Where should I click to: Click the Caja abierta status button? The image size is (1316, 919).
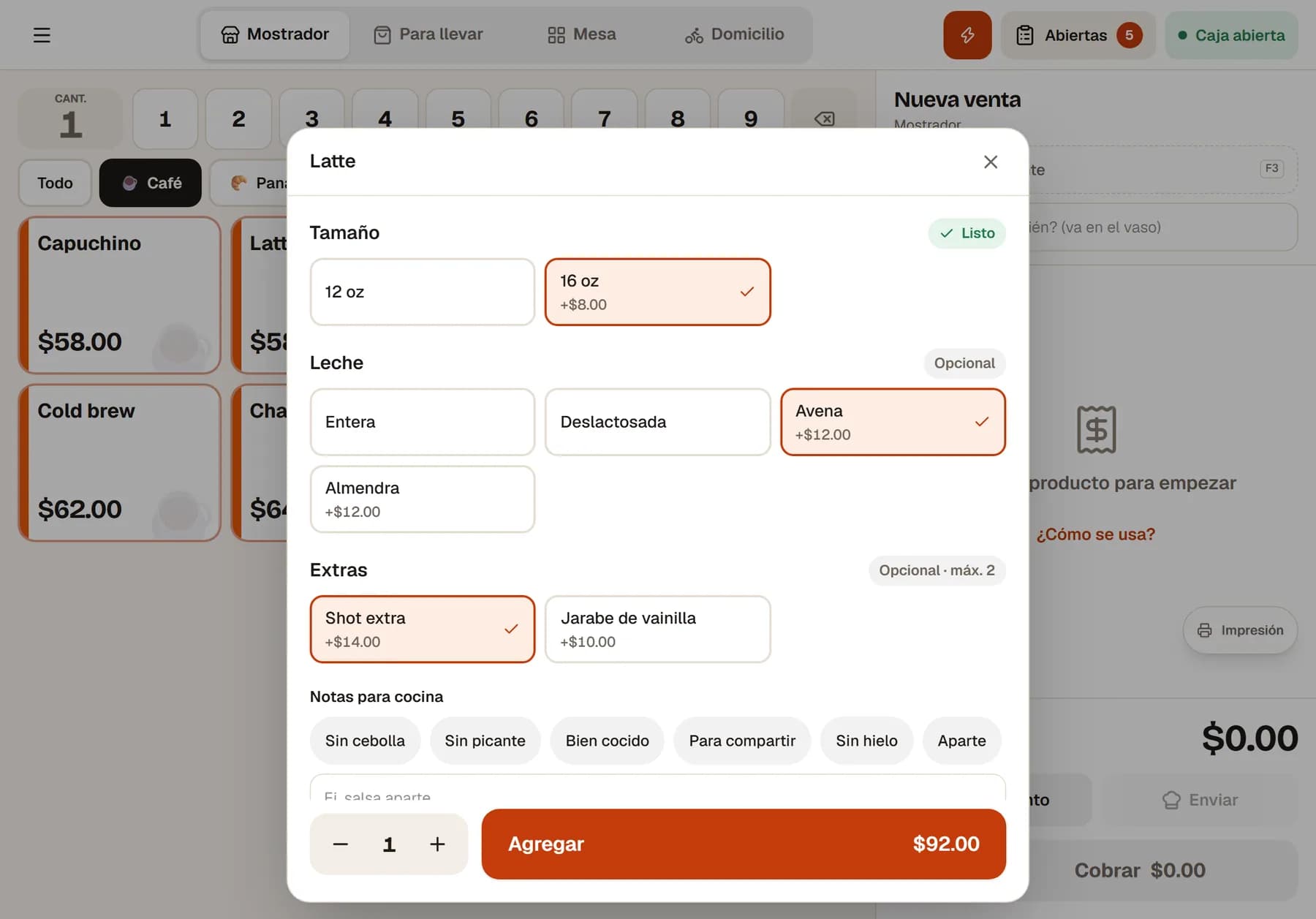[x=1231, y=35]
